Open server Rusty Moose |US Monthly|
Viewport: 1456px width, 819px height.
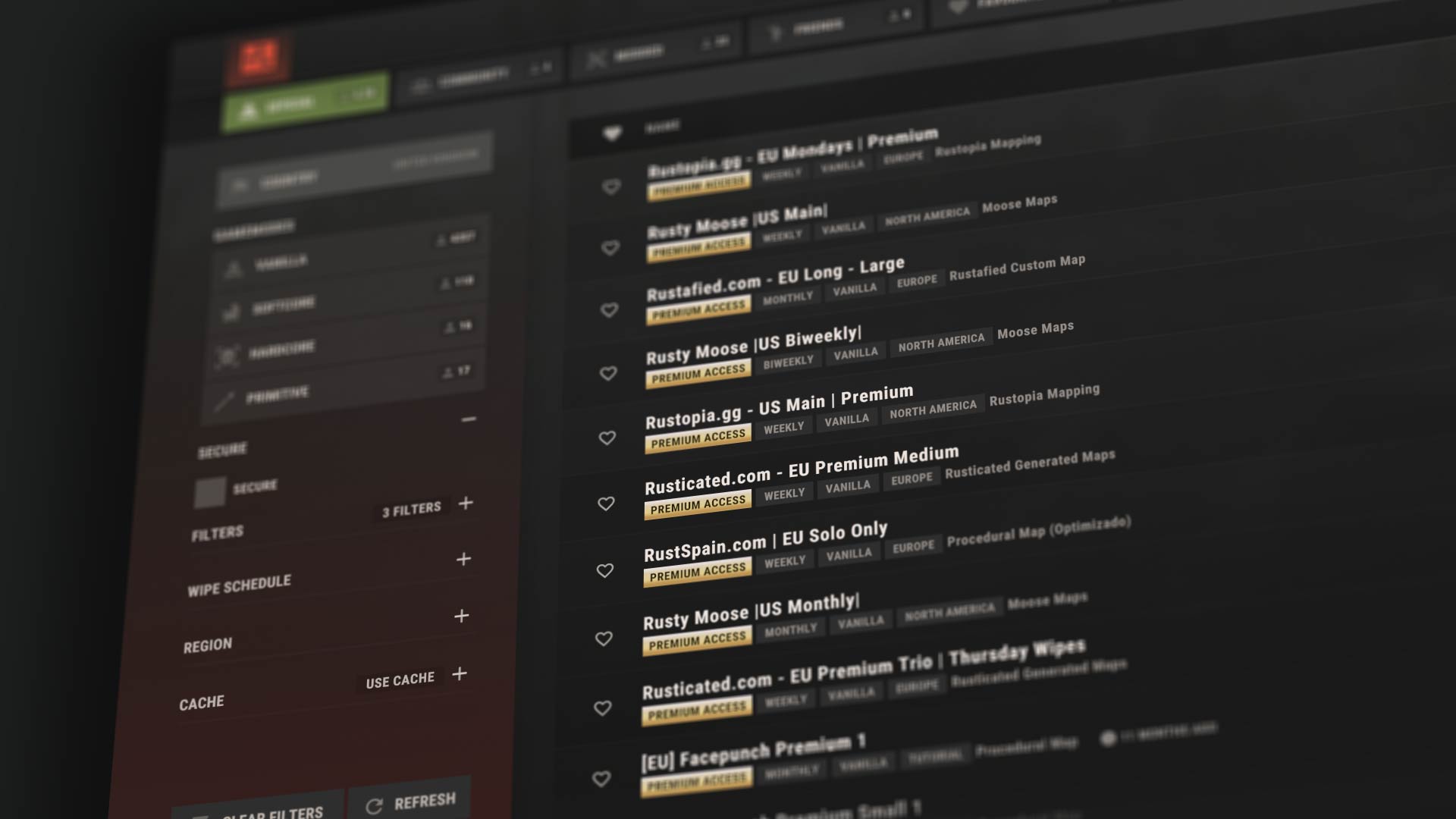click(752, 612)
